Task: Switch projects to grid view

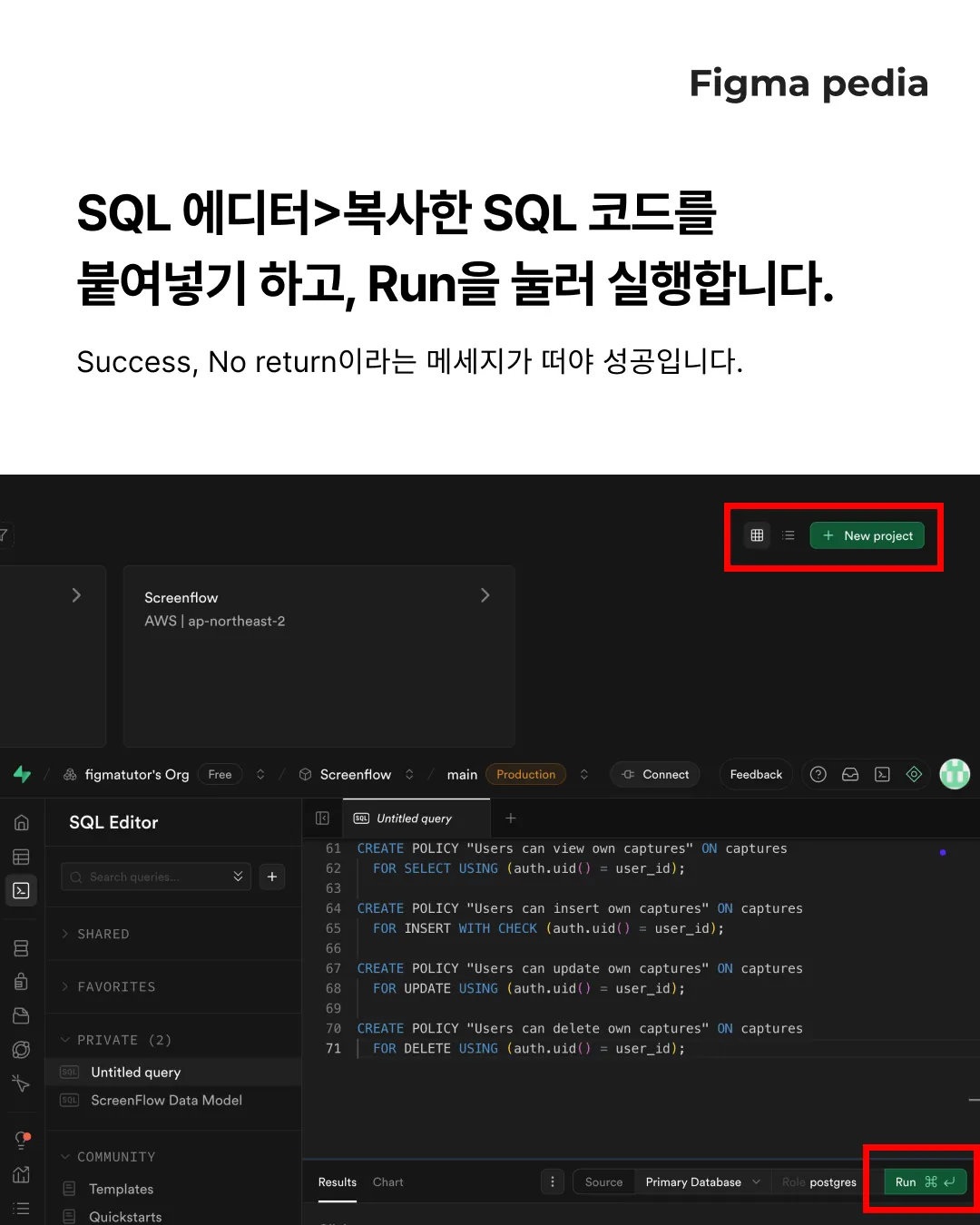Action: pyautogui.click(x=757, y=535)
